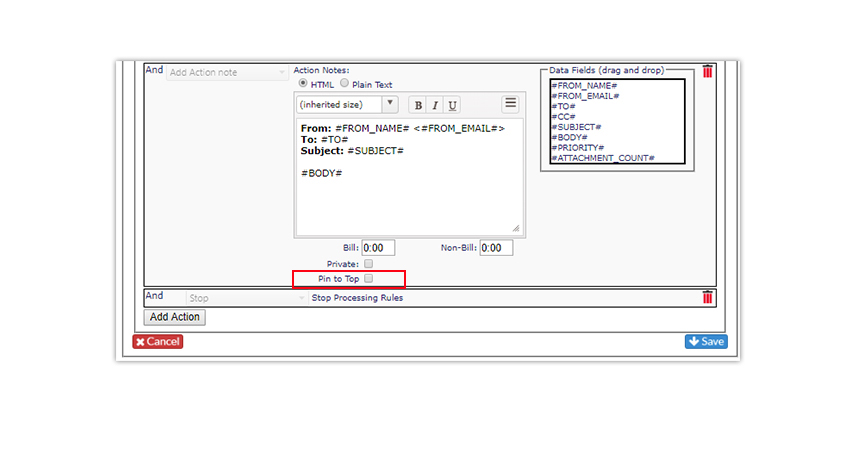Delete the Stop Processing Rules action
Viewport: 852px width, 452px height.
pos(707,297)
